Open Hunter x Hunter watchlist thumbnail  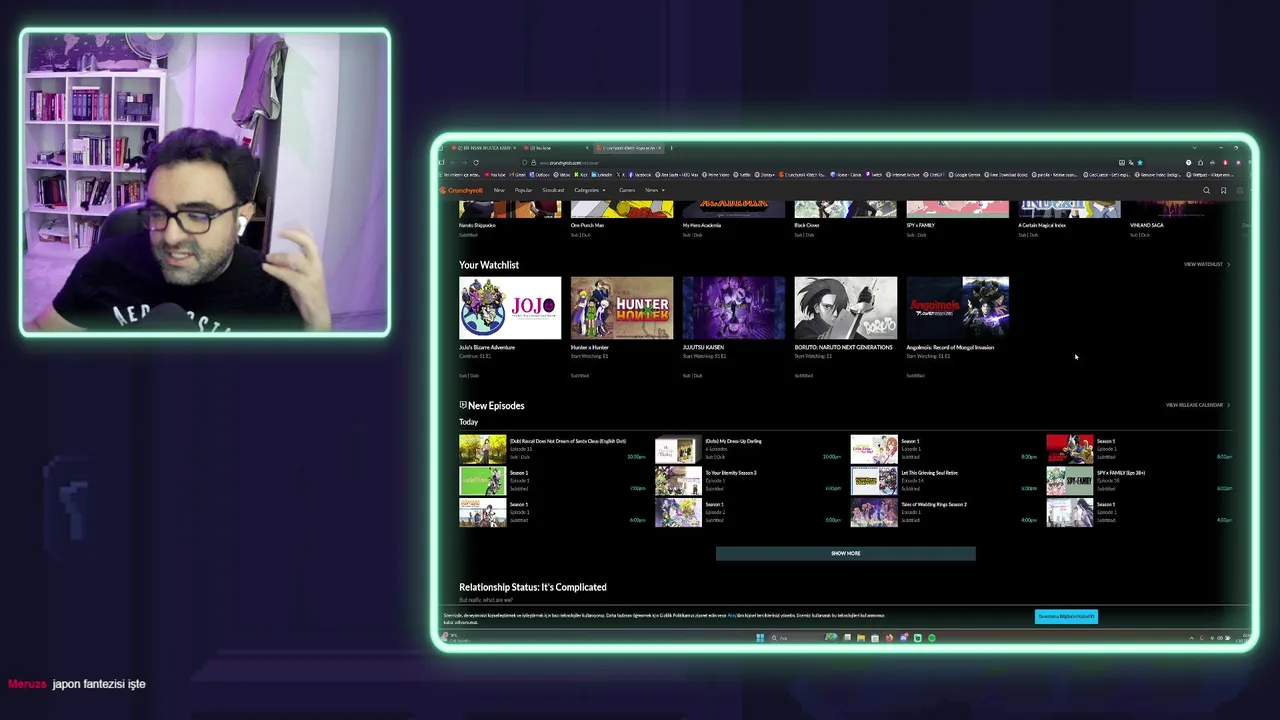[x=622, y=308]
